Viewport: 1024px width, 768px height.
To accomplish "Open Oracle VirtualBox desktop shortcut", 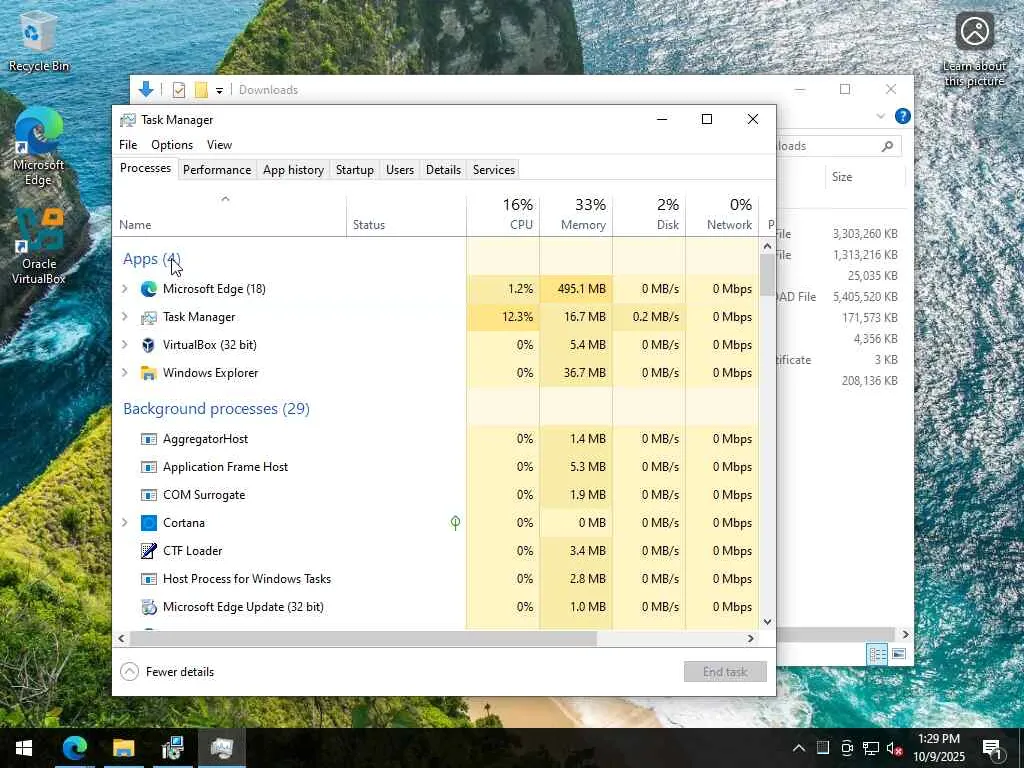I will point(39,247).
